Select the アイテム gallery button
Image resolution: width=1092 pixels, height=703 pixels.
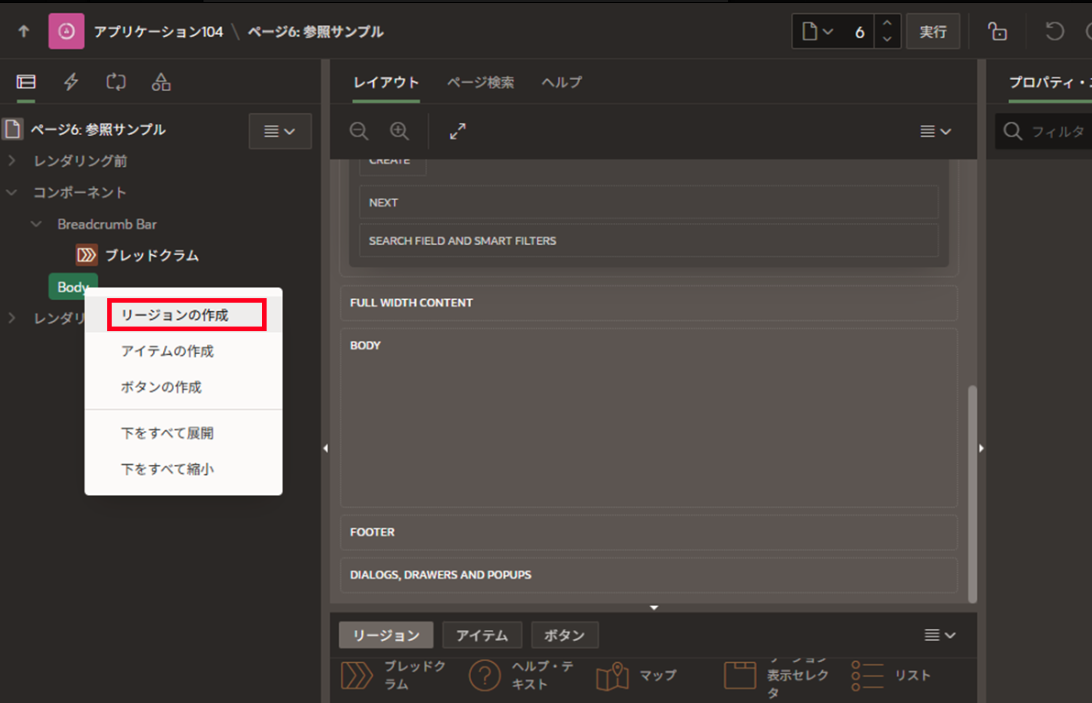(x=482, y=635)
